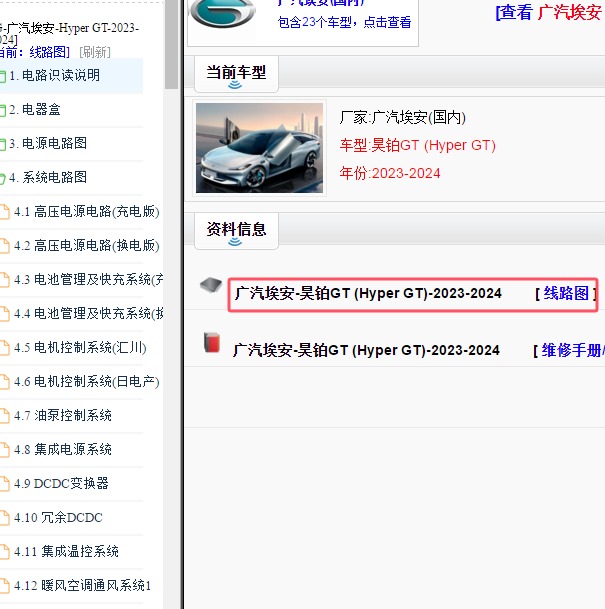Open 4.3 电池管理及快充系统 diagram
Viewport: 605px width, 609px height.
tap(89, 280)
